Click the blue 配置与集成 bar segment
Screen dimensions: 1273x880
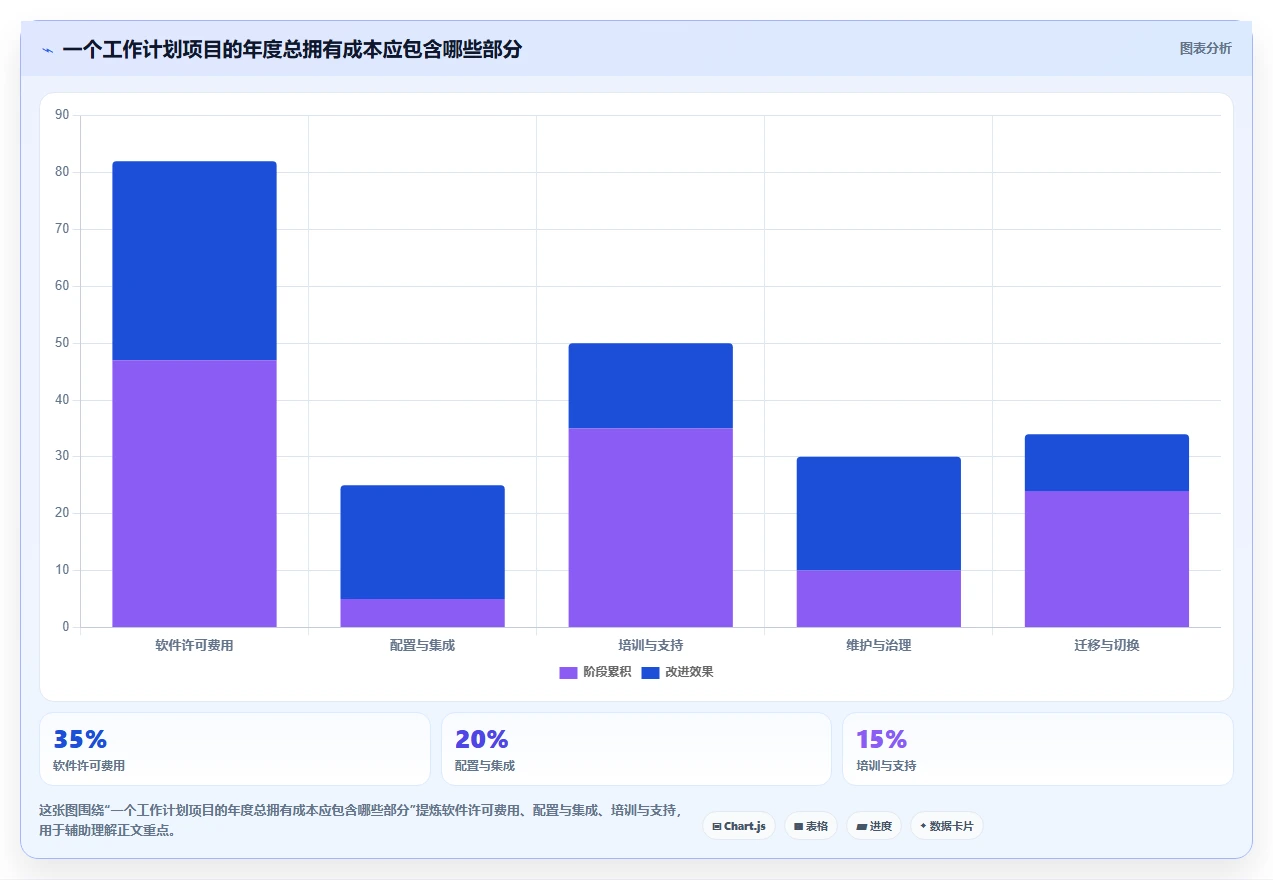(422, 542)
